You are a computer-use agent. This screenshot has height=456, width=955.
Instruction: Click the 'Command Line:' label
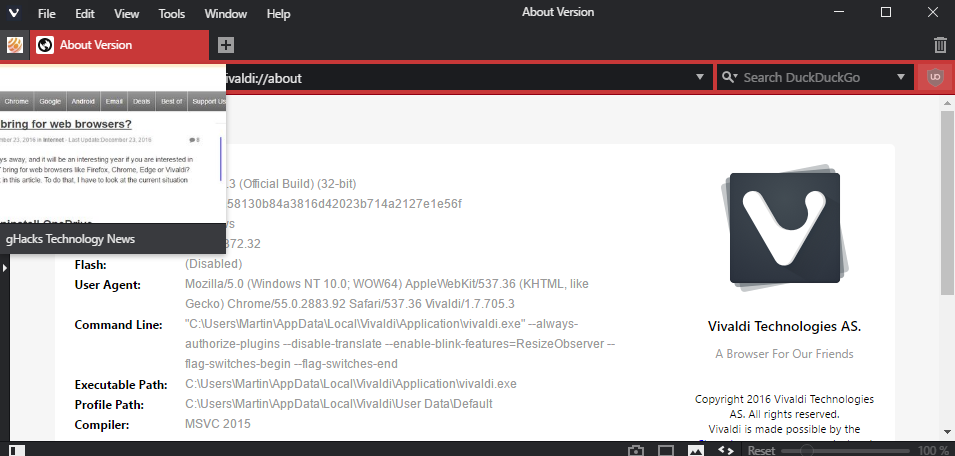pos(119,325)
